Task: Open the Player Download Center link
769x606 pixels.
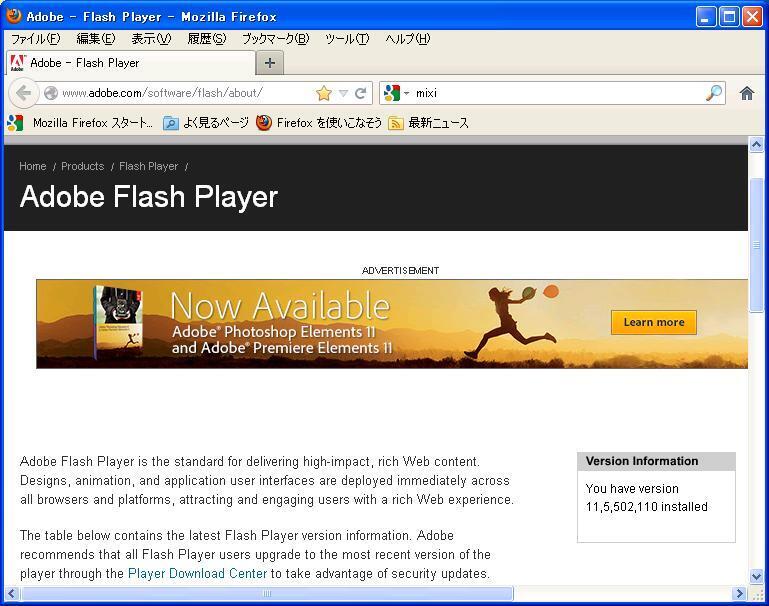Action: [x=197, y=573]
